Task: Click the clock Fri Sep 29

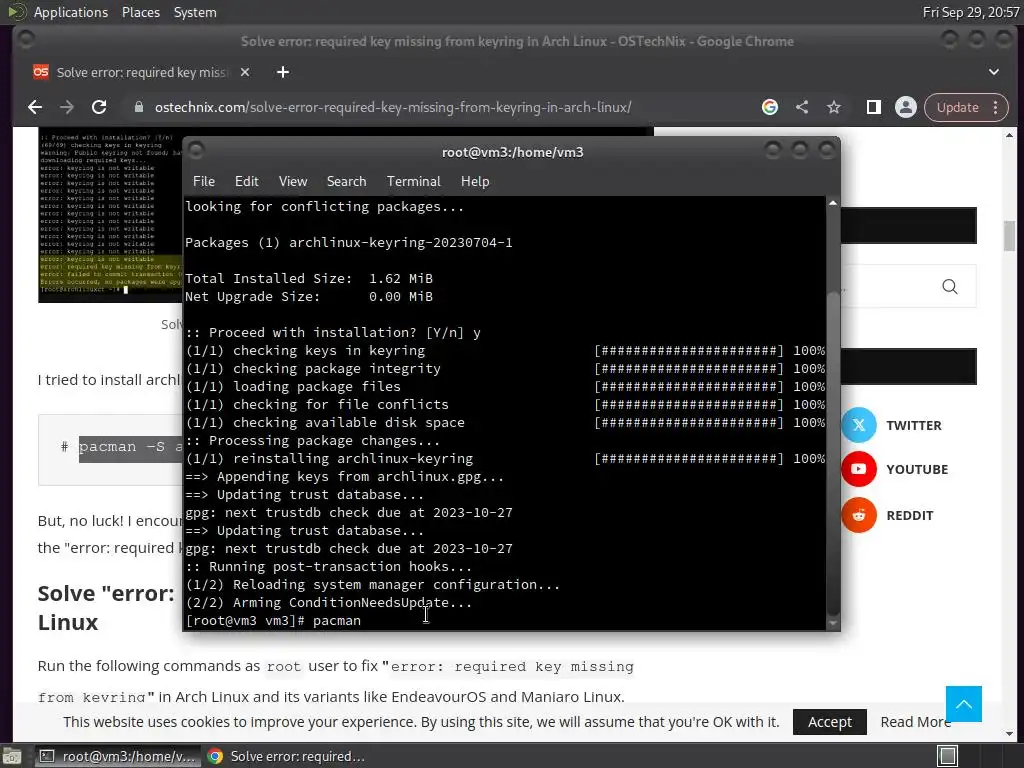Action: pos(970,12)
